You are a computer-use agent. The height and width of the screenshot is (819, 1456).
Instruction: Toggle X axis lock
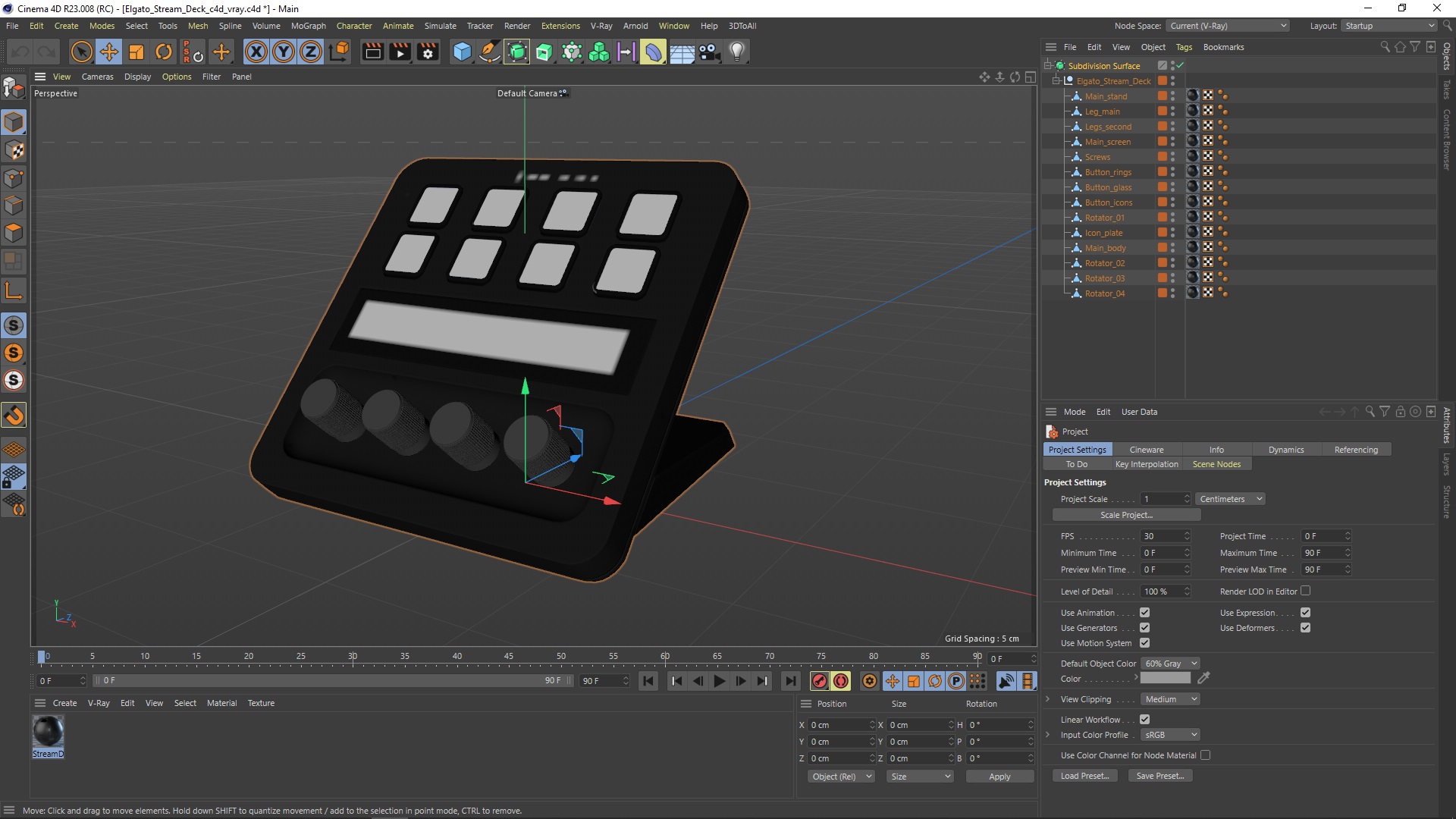(256, 52)
